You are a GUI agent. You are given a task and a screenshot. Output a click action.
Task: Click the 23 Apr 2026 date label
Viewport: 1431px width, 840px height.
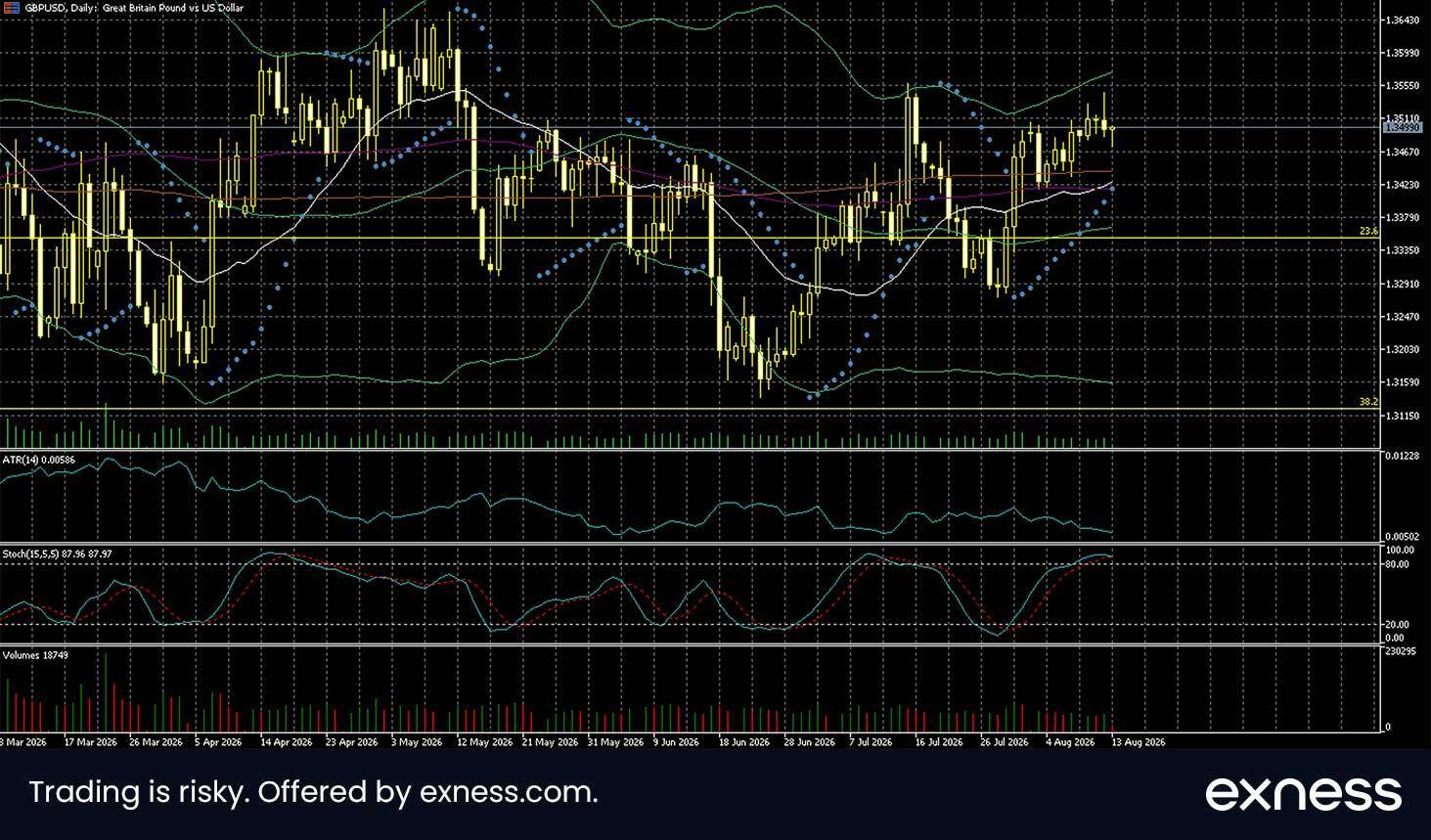pos(352,742)
